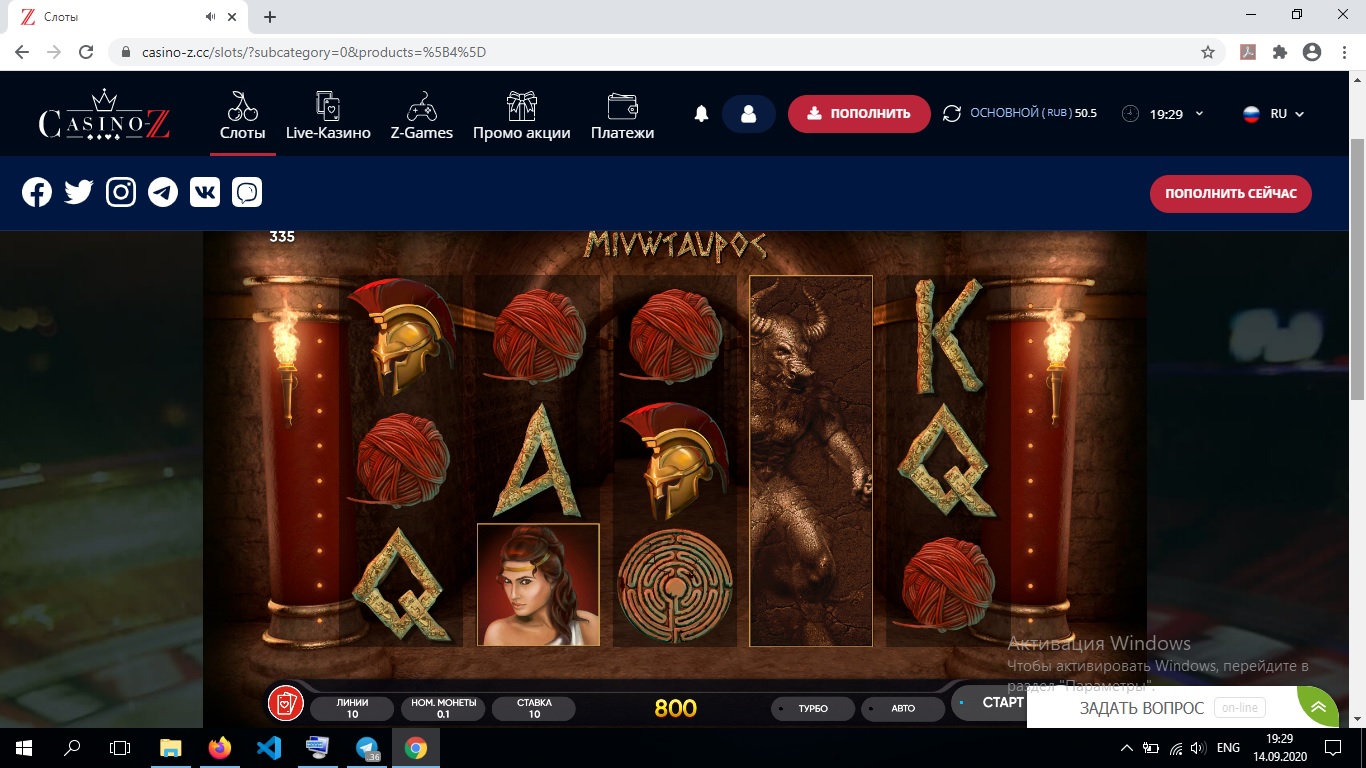Click the red paytable cards icon
The image size is (1366, 768).
pyautogui.click(x=285, y=703)
